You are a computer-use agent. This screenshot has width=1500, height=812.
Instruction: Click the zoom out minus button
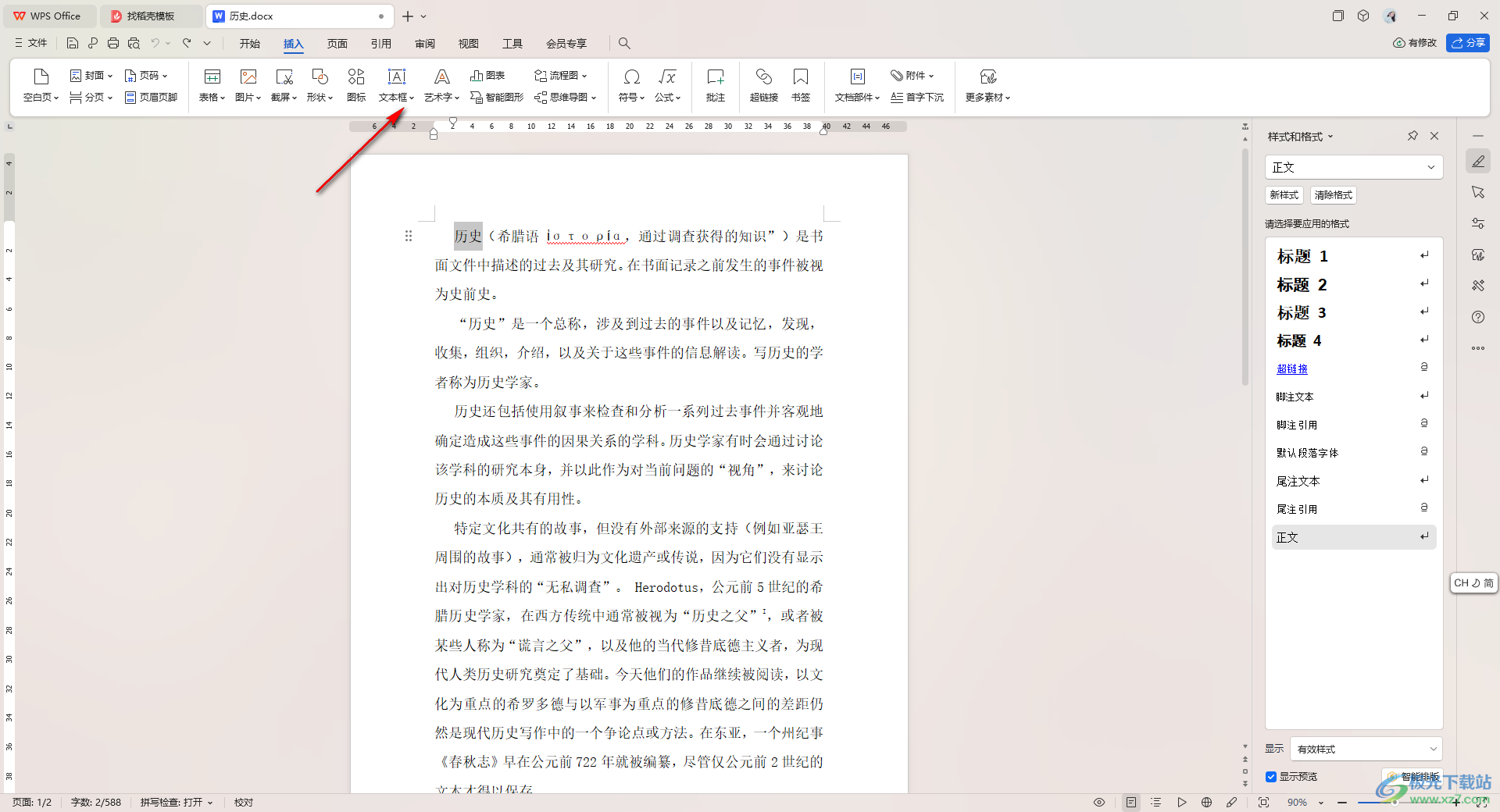coord(1342,802)
